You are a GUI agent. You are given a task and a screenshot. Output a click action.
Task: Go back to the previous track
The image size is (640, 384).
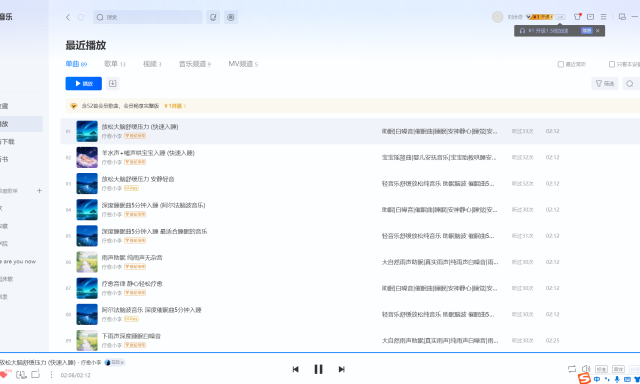[296, 369]
